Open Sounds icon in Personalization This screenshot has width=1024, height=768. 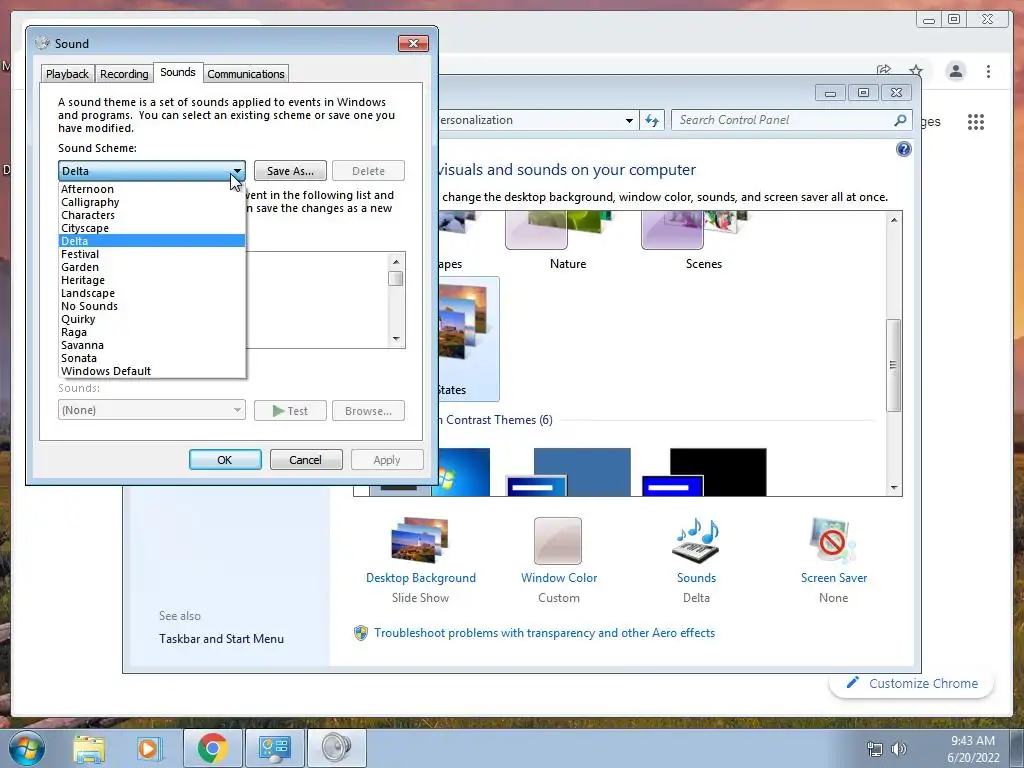click(x=696, y=541)
